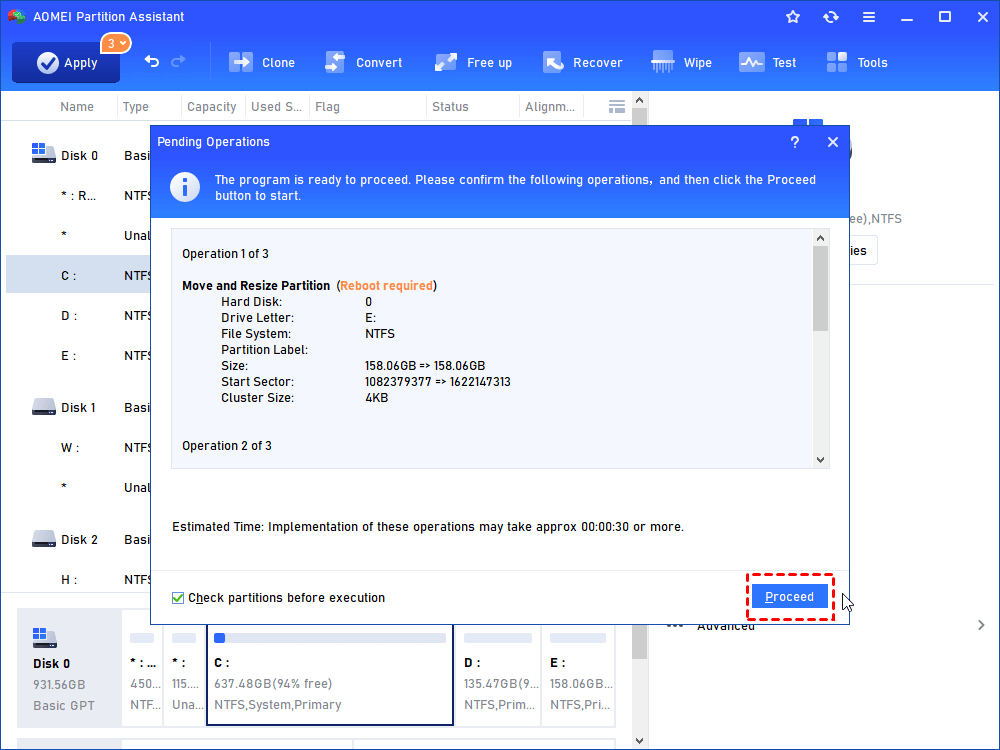Open the Test tool
This screenshot has height=750, width=1000.
(x=768, y=62)
